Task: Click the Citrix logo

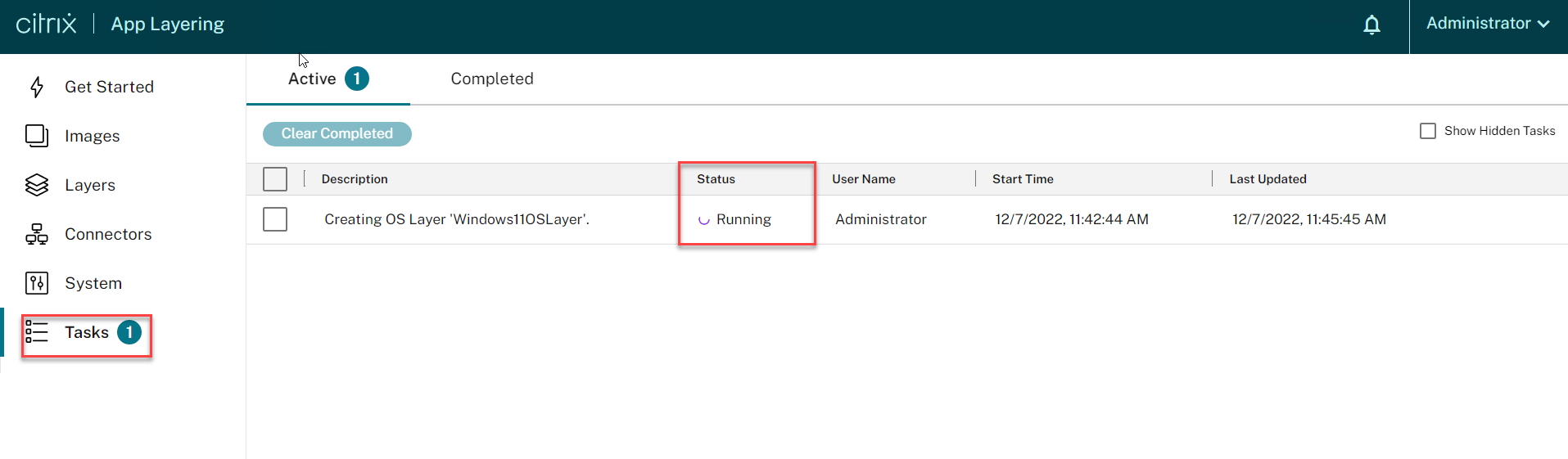Action: 47,24
